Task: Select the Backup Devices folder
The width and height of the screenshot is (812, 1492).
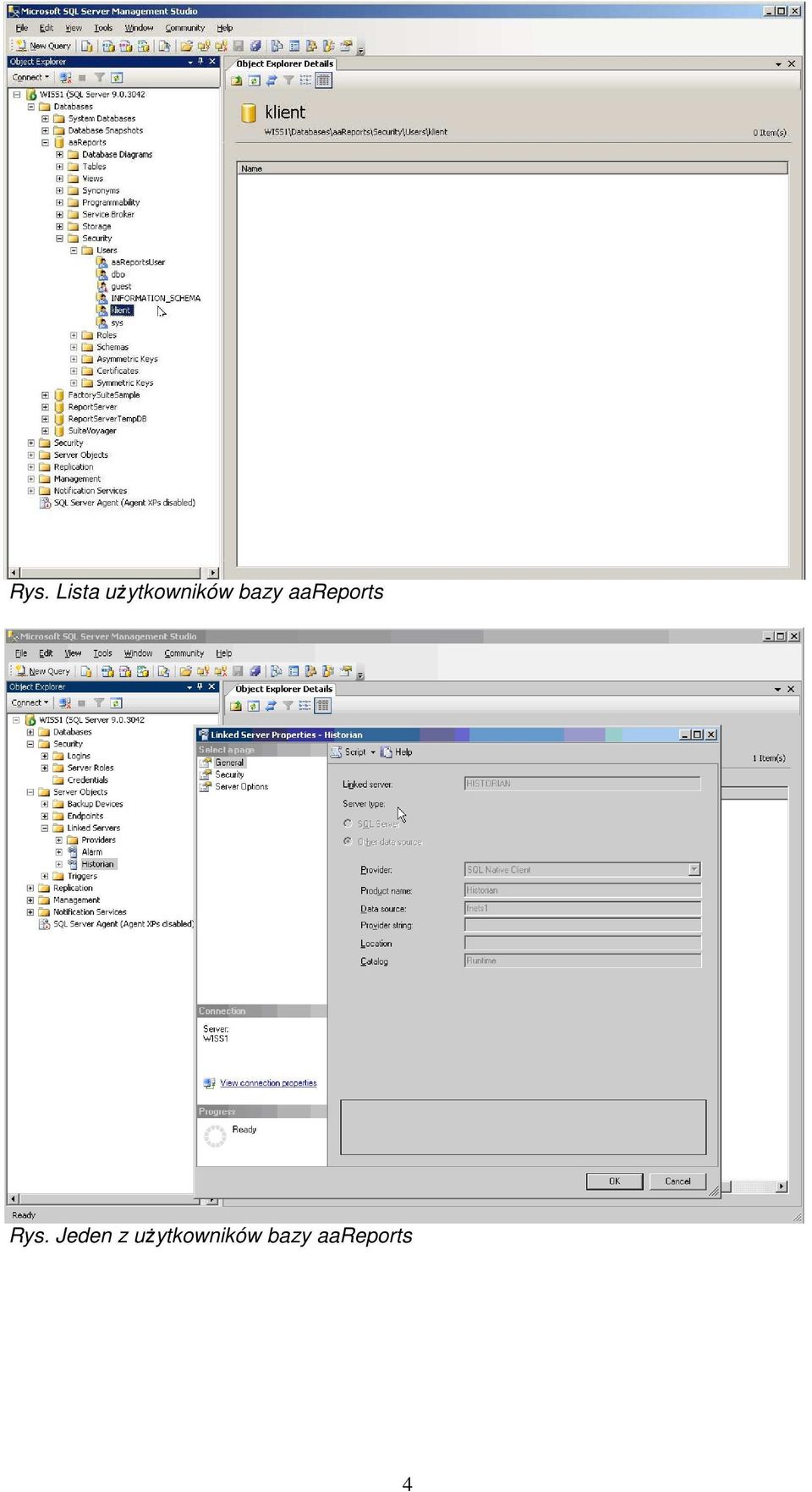Action: pos(95,804)
